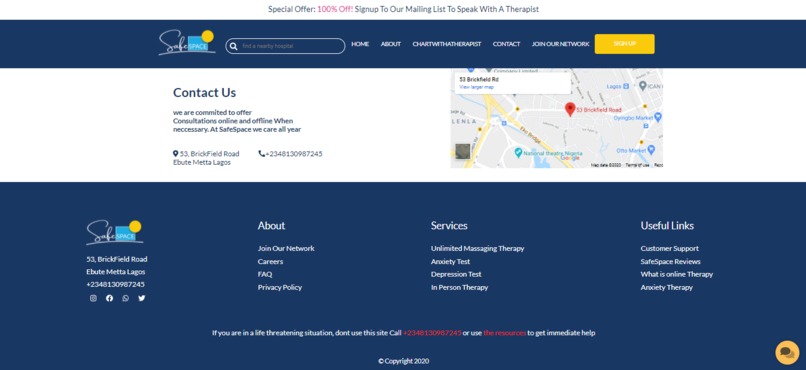
Task: Click the '100% Off!' offer text
Action: coord(335,9)
